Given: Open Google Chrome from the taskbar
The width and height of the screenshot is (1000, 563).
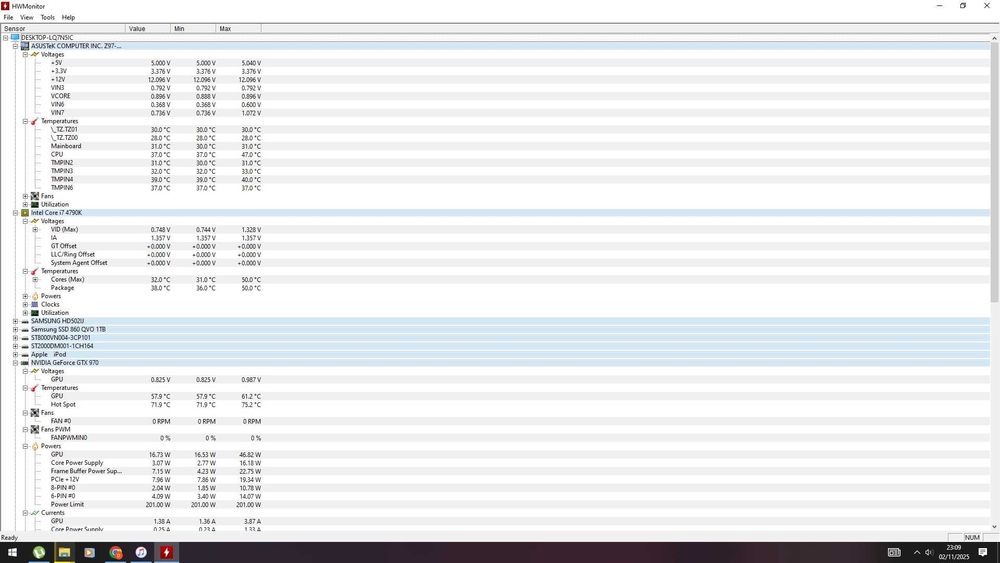Looking at the screenshot, I should pyautogui.click(x=115, y=552).
